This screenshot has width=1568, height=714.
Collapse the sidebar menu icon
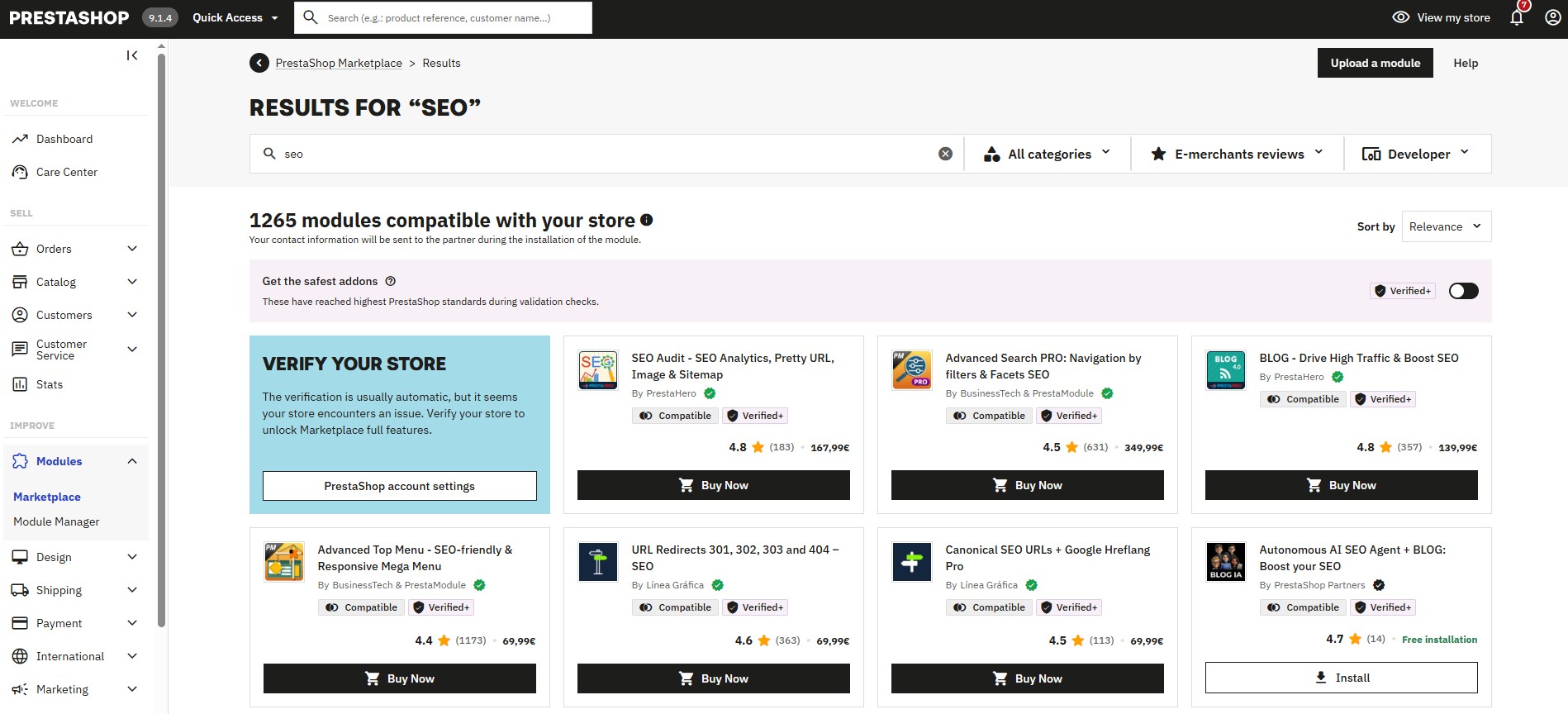(x=132, y=55)
